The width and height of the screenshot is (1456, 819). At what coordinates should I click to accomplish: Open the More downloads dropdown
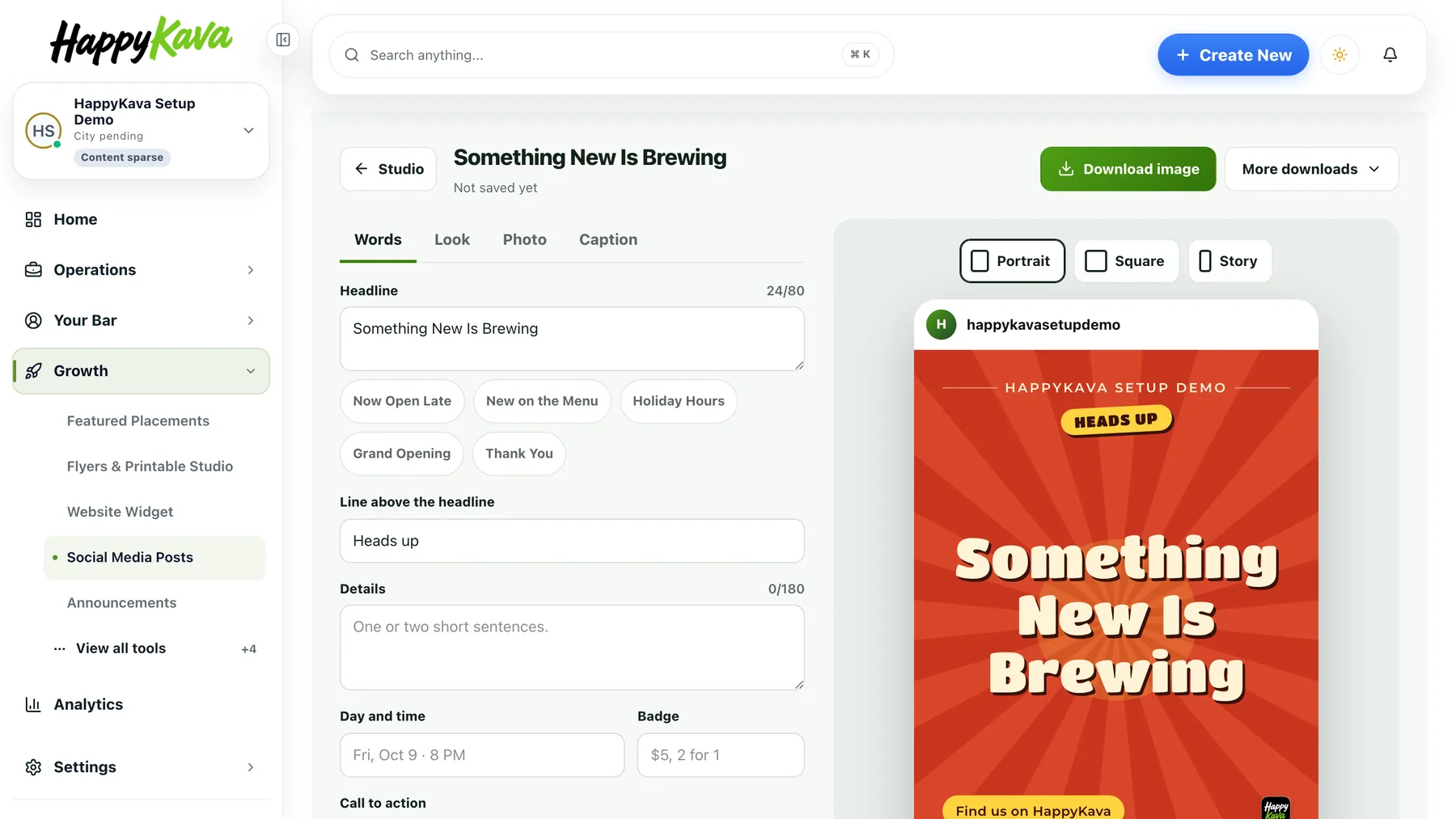click(x=1311, y=169)
